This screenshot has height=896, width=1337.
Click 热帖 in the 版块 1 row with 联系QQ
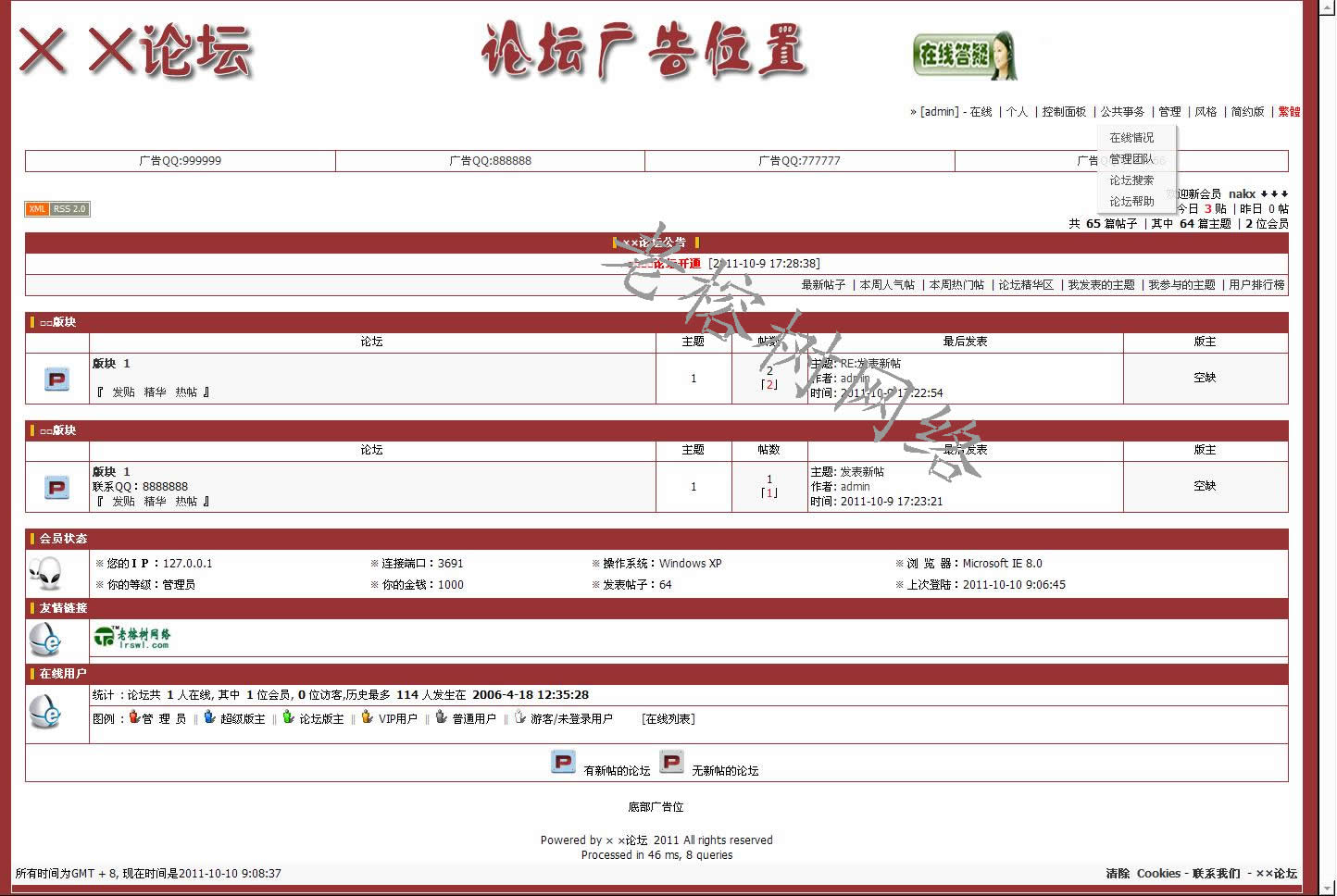pyautogui.click(x=186, y=502)
